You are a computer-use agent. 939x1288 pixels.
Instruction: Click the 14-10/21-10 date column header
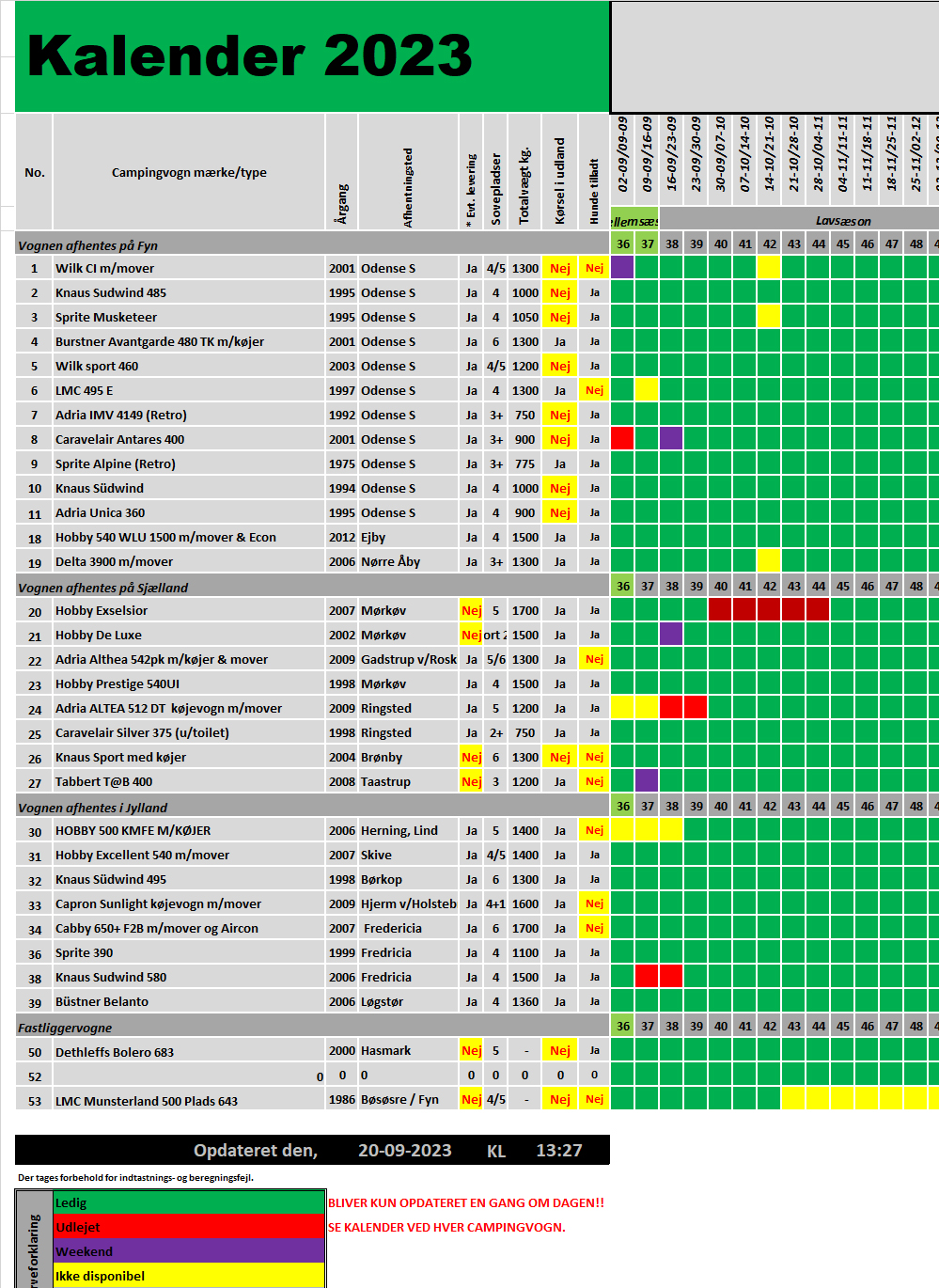[769, 153]
